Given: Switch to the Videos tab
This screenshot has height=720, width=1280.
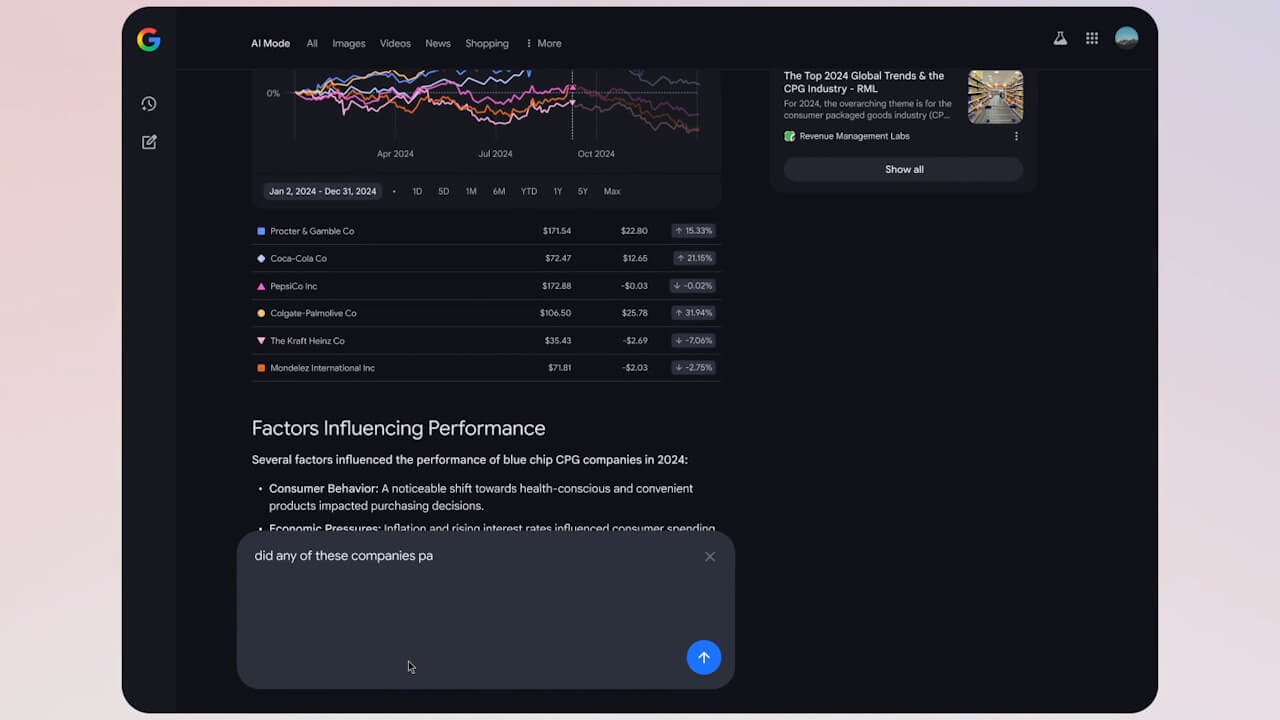Looking at the screenshot, I should point(395,44).
